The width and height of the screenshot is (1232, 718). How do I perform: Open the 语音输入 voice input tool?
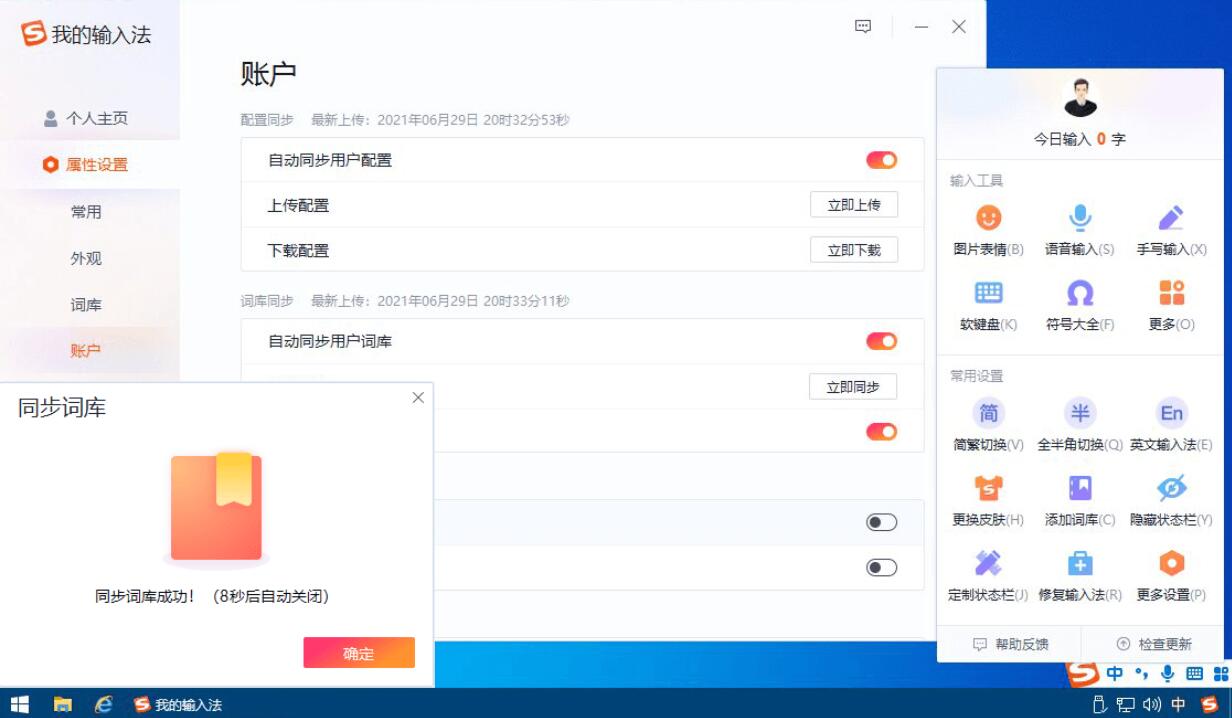coord(1081,230)
